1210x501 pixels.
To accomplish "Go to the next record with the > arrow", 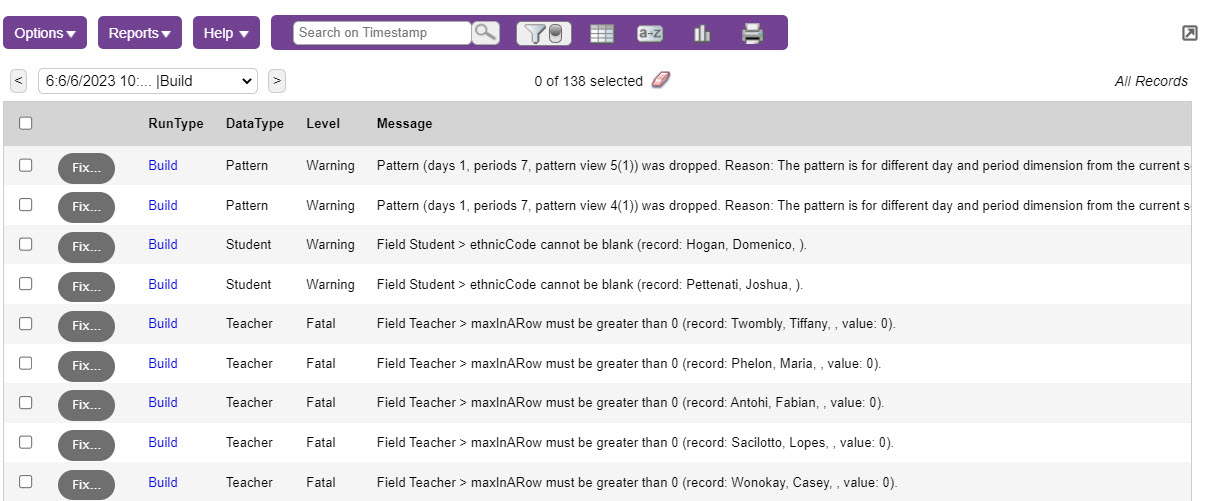I will click(x=277, y=81).
